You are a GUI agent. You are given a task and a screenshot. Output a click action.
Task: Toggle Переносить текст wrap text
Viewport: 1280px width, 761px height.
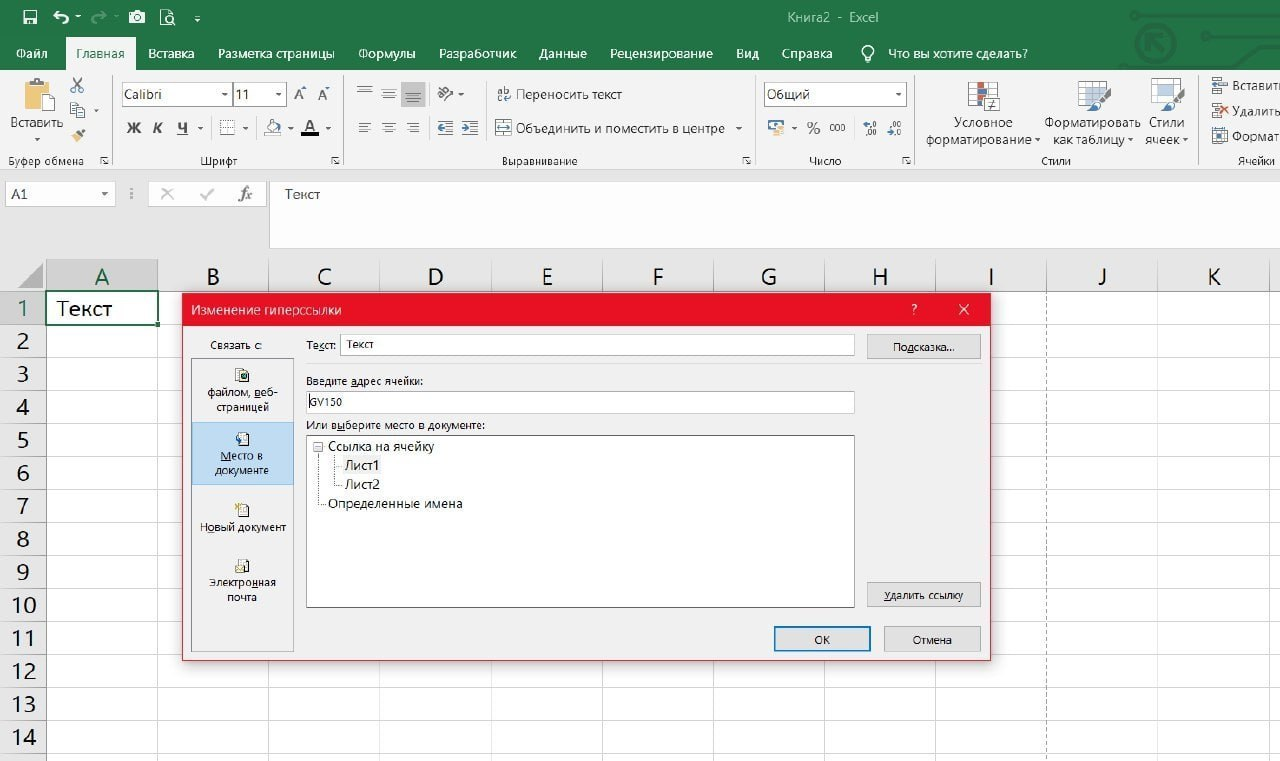(x=560, y=94)
